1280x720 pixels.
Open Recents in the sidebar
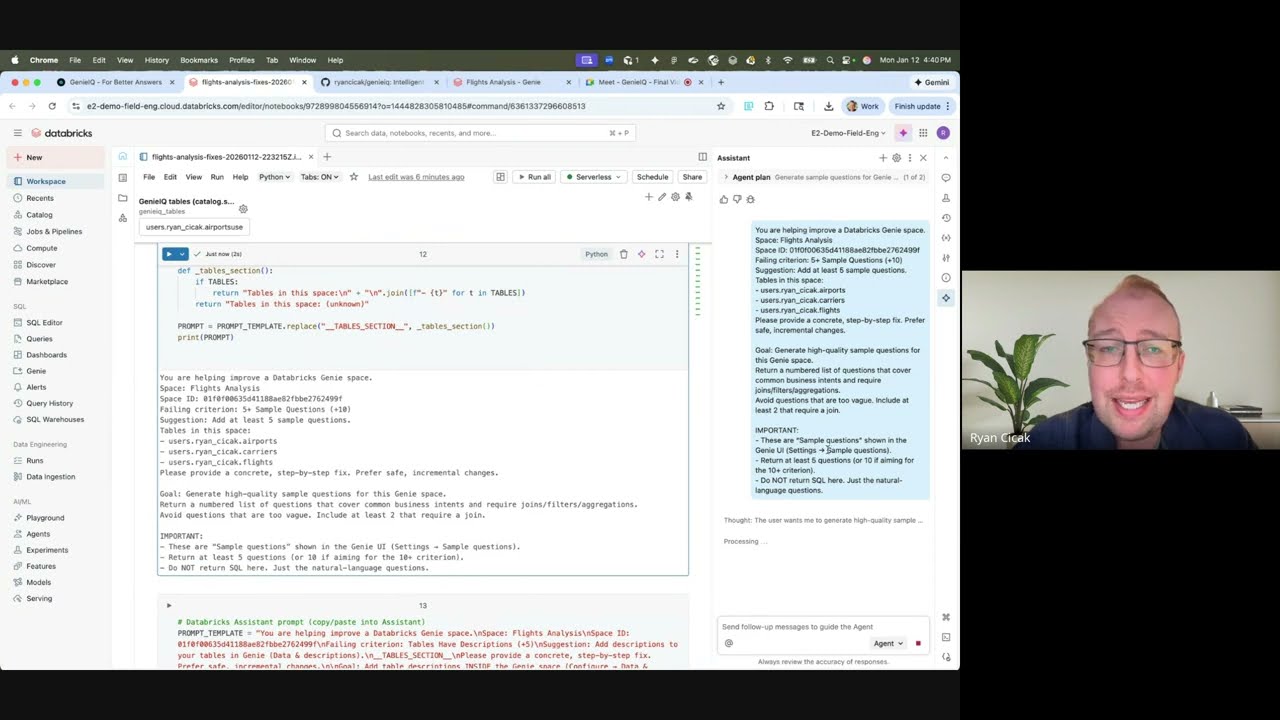pos(56,198)
